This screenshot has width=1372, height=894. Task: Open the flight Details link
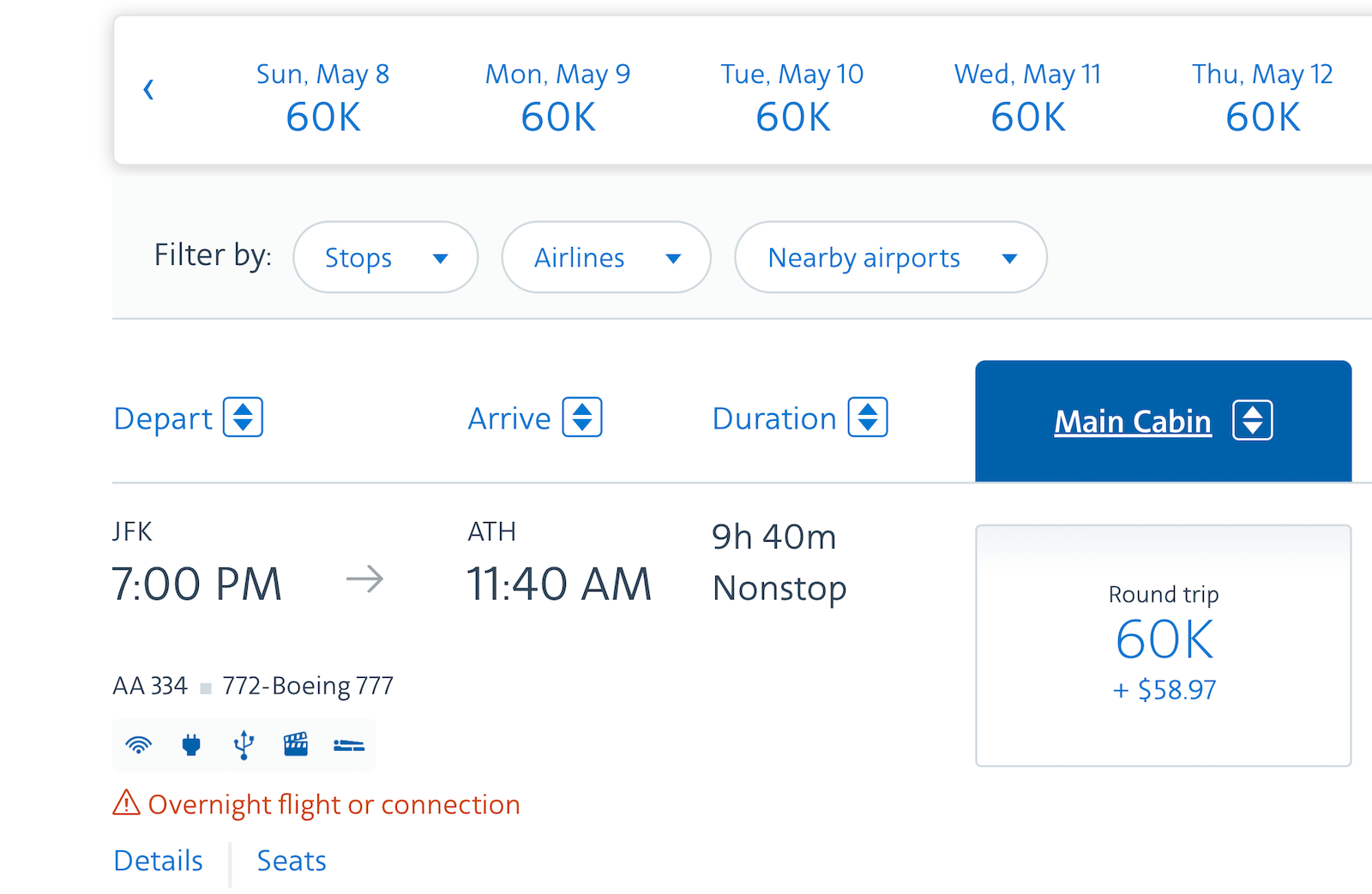click(158, 861)
